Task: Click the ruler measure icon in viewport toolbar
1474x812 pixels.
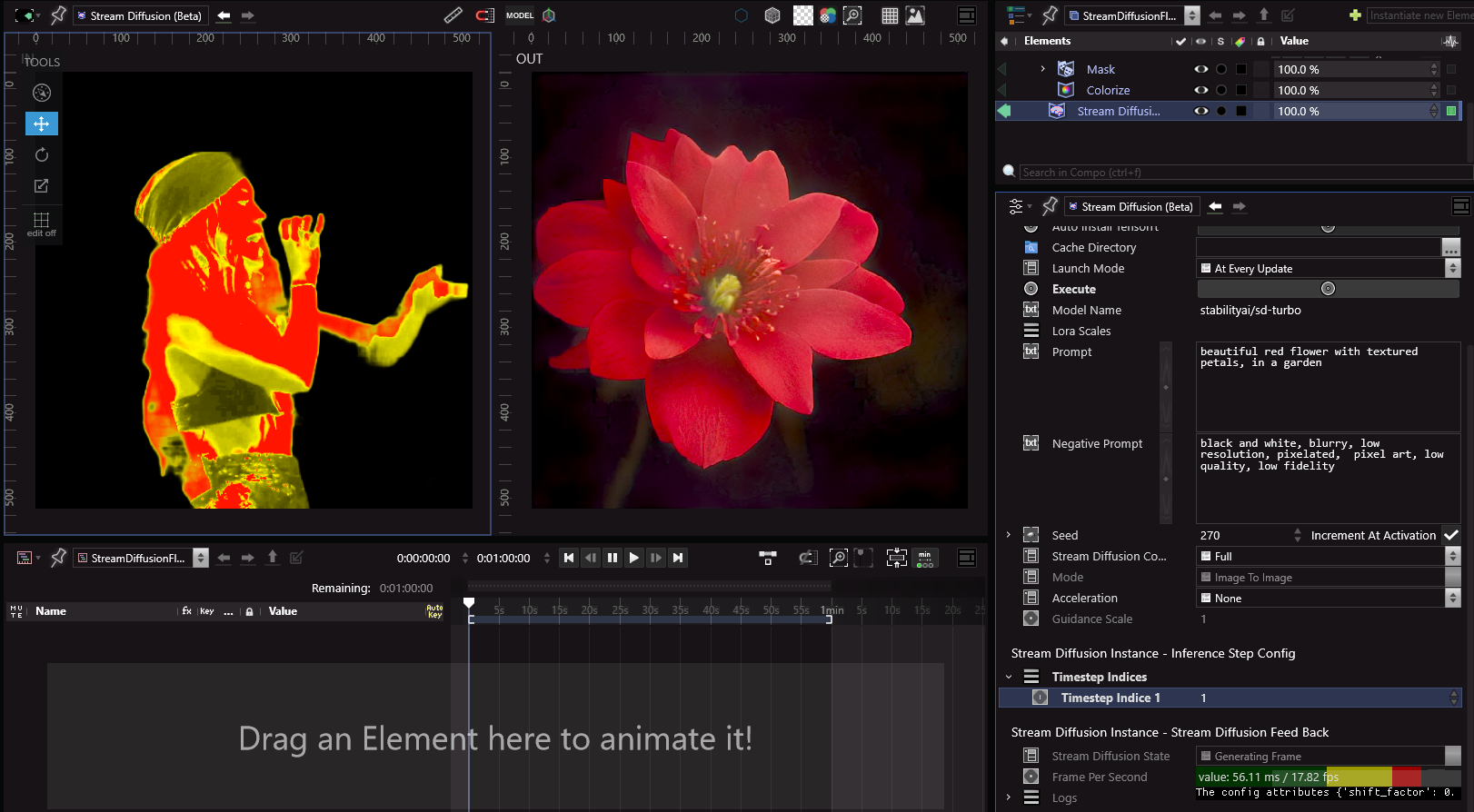Action: click(x=453, y=15)
